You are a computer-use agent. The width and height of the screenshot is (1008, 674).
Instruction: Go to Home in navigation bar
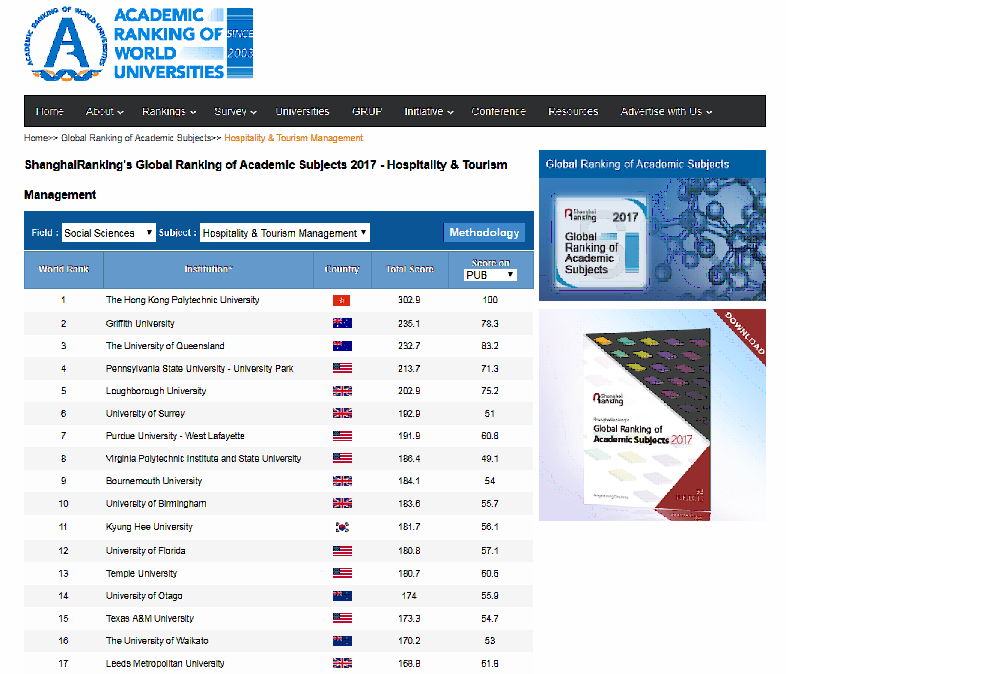[x=50, y=111]
